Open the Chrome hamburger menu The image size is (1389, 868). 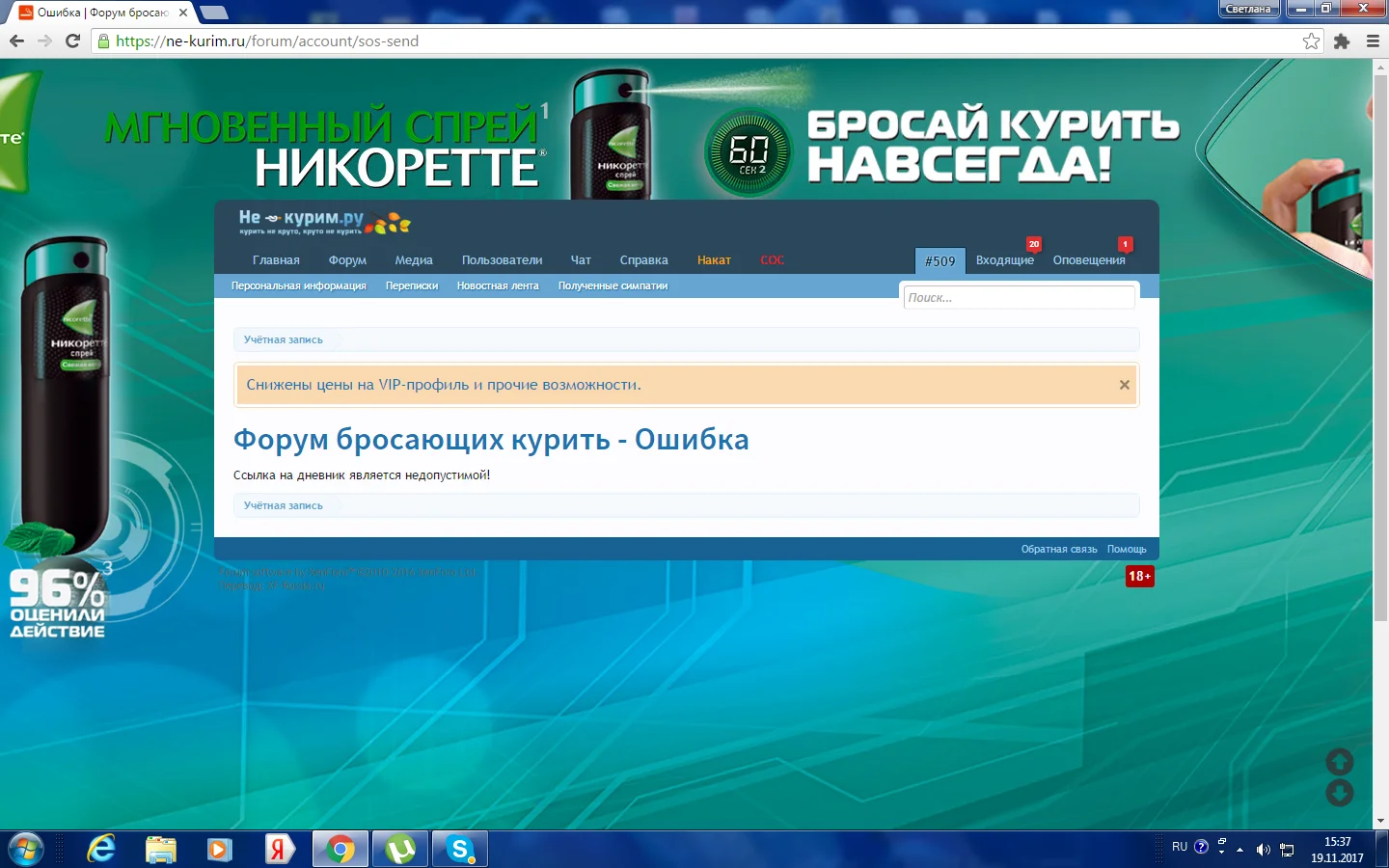pos(1373,41)
